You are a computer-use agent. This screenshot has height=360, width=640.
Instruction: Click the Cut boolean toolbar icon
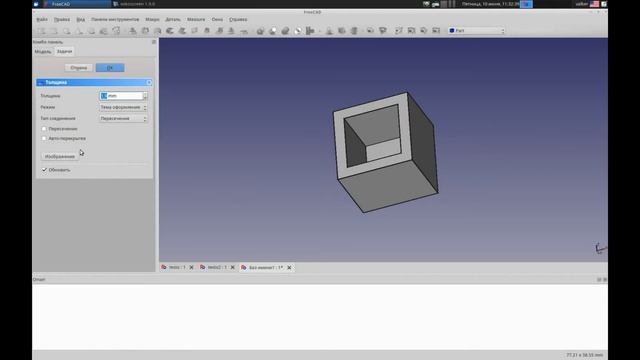(273, 31)
